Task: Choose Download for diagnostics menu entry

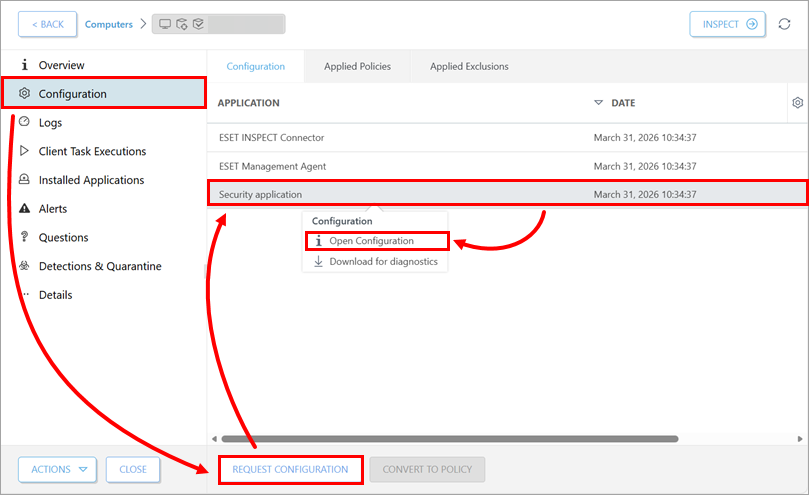Action: click(383, 262)
